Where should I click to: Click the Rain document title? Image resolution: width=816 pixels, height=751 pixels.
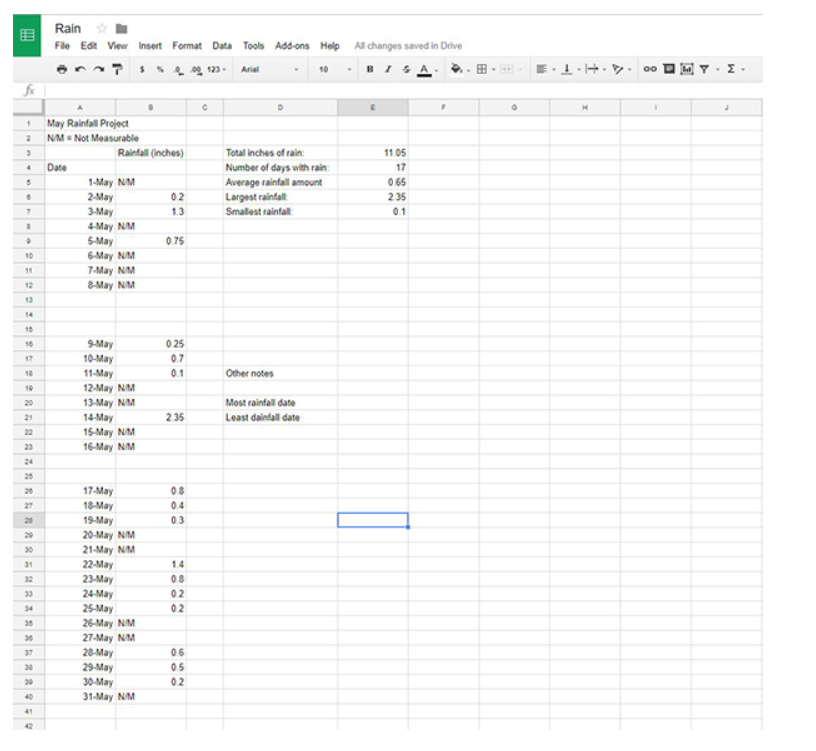tap(68, 28)
